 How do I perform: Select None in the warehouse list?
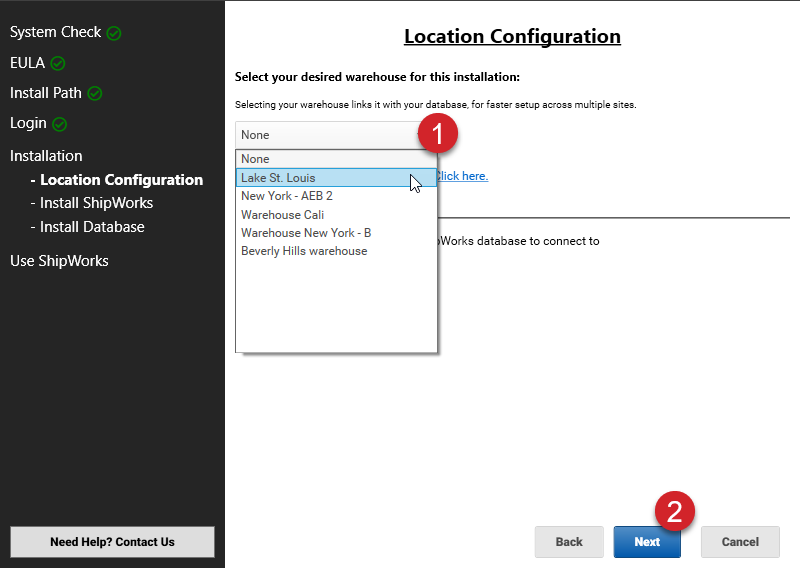(336, 159)
